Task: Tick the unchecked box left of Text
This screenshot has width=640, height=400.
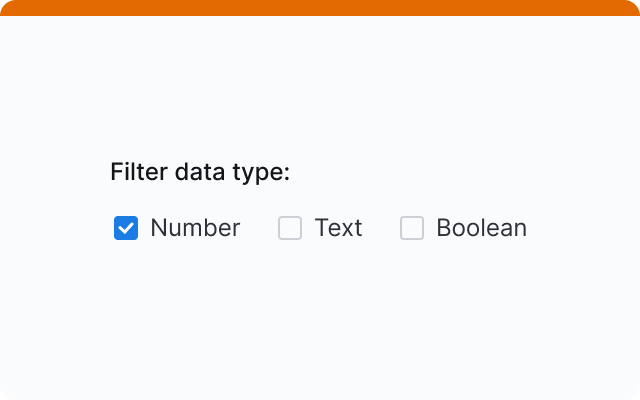Action: 290,229
